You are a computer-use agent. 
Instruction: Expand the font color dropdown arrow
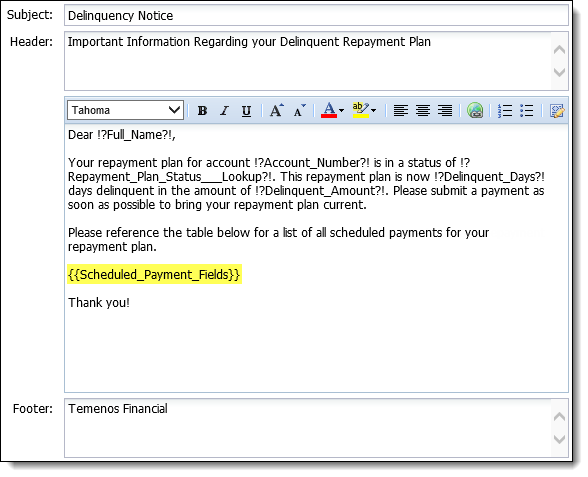tap(341, 111)
